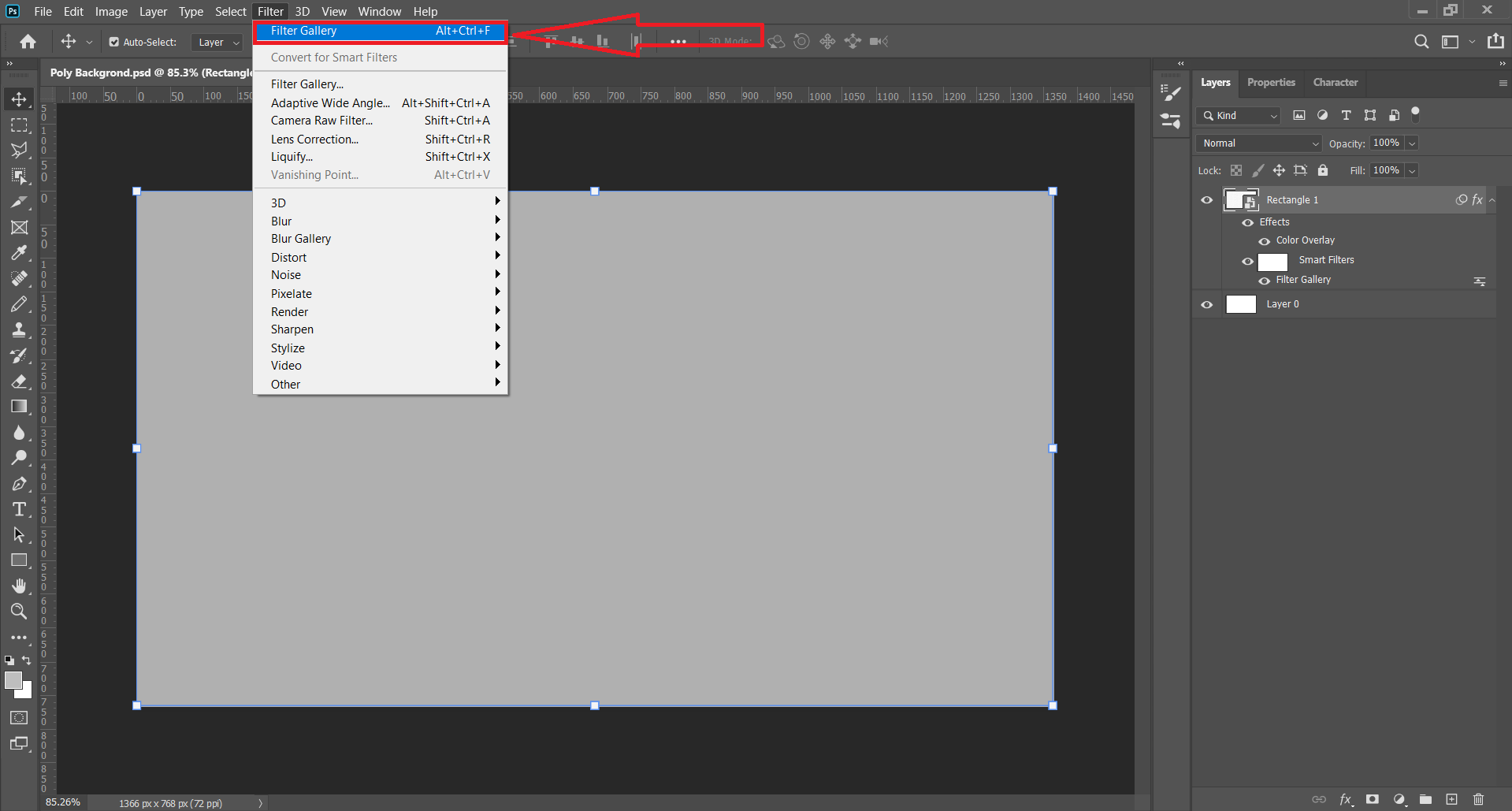Hide the Rectangle 1 layer

pyautogui.click(x=1206, y=200)
